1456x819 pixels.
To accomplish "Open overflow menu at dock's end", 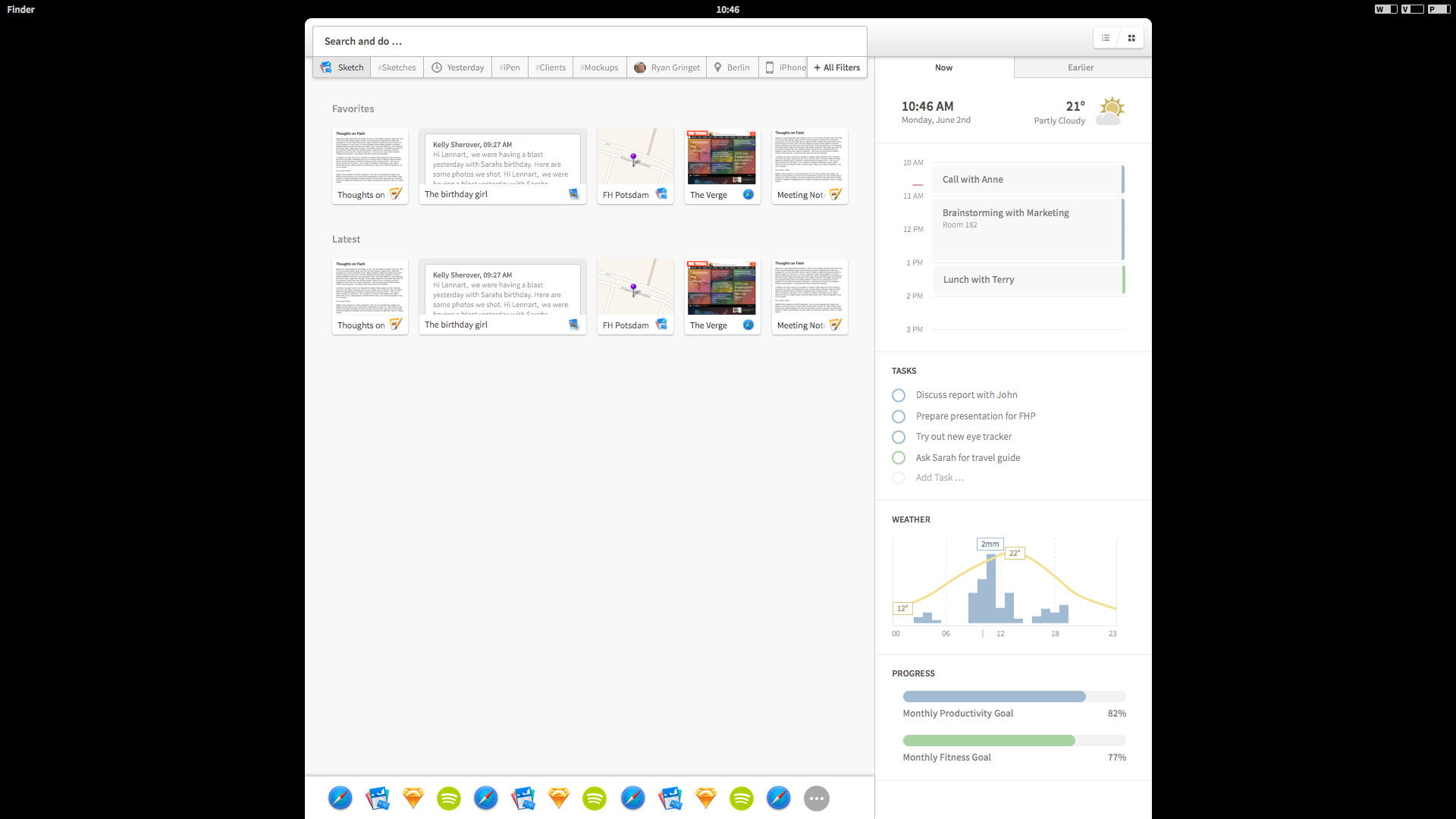I will pos(817,798).
